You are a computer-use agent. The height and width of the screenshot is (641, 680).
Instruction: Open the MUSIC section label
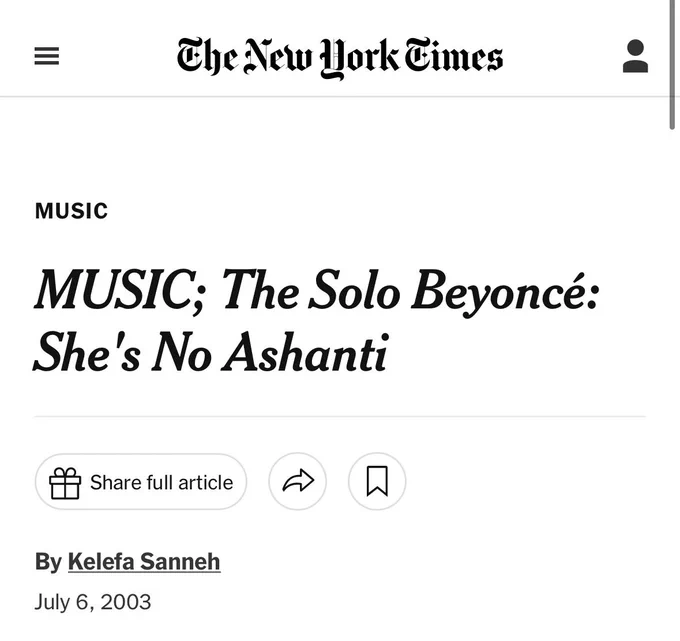72,211
